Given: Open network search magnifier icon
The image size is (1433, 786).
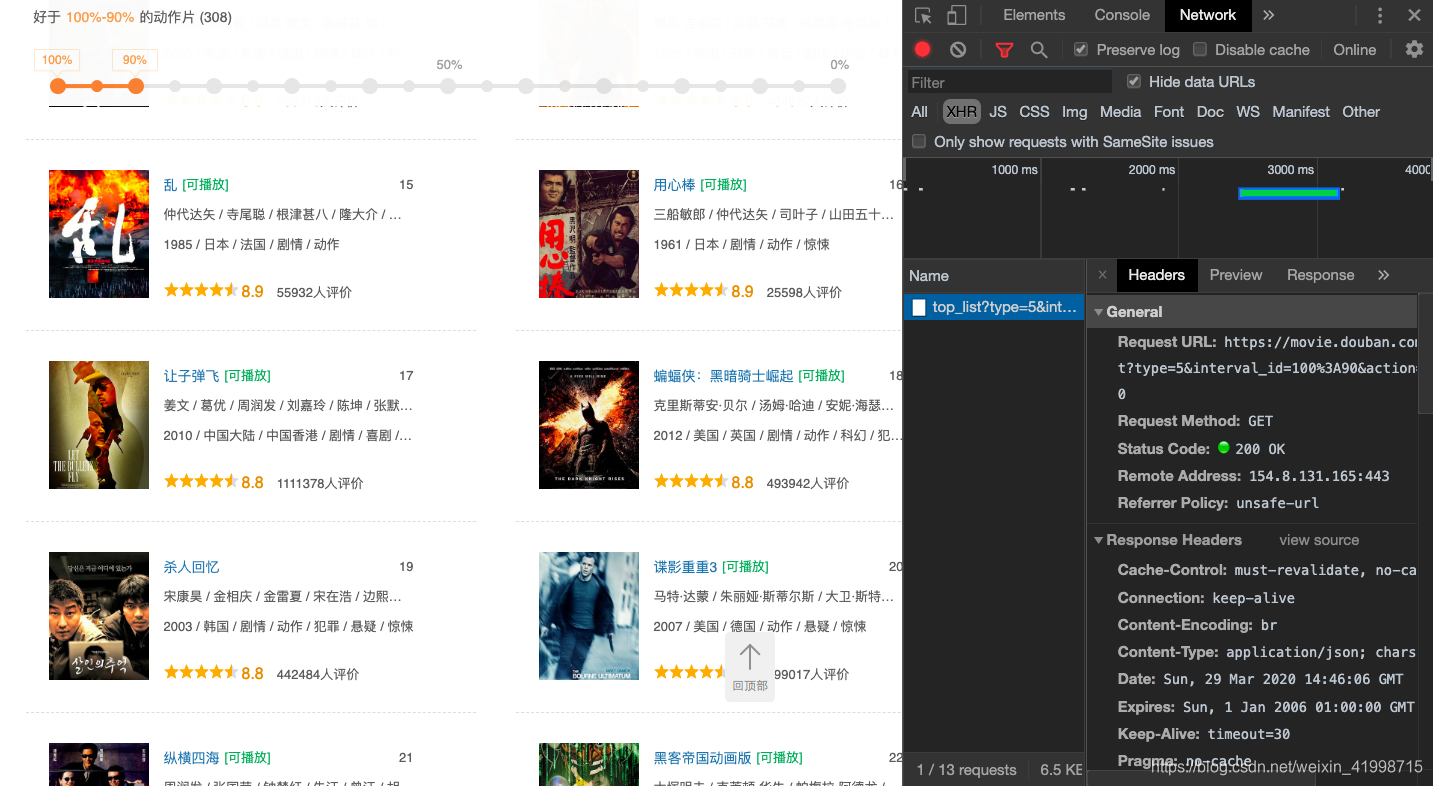Looking at the screenshot, I should click(1039, 49).
